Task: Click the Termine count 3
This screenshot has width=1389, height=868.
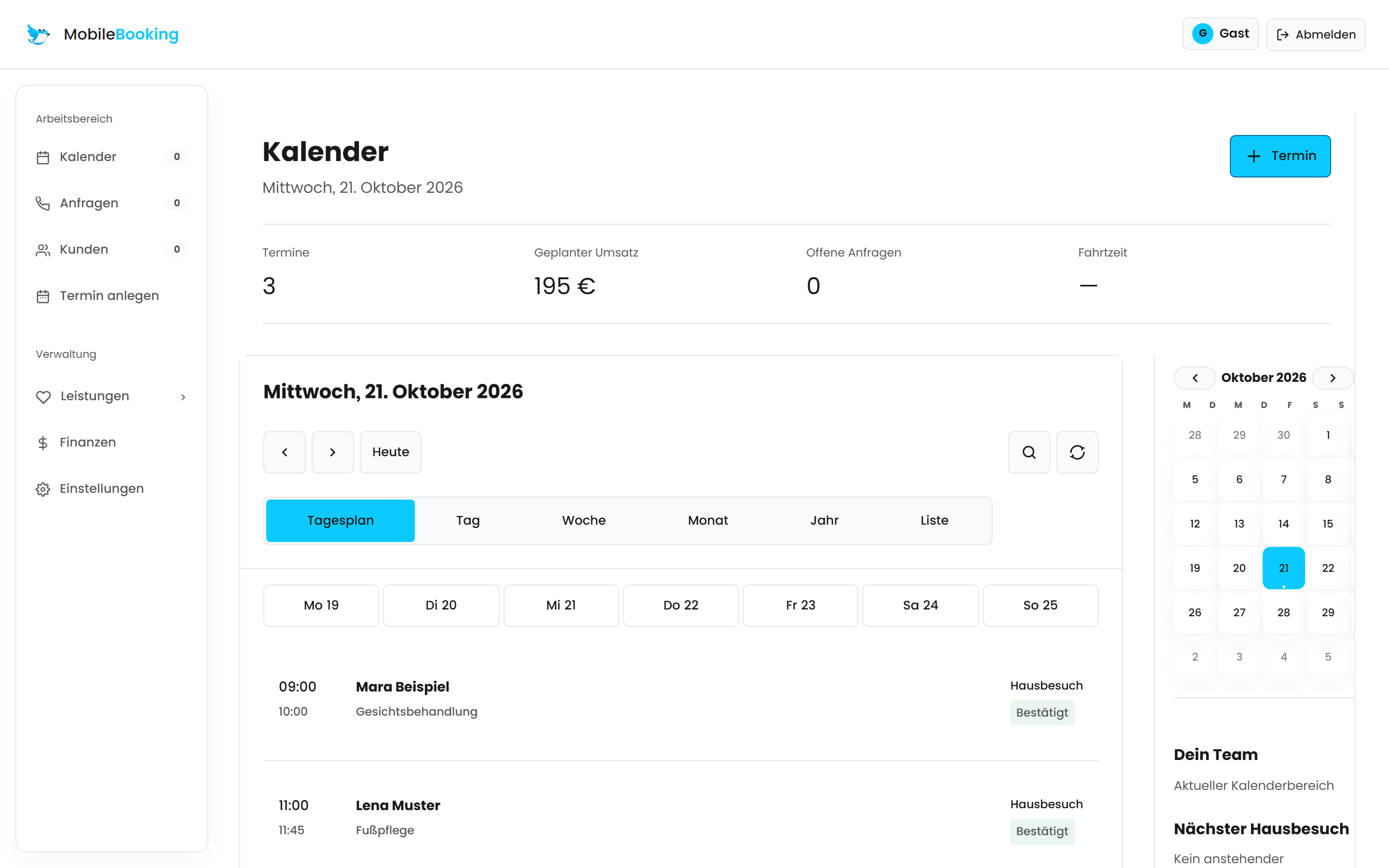Action: [x=269, y=286]
